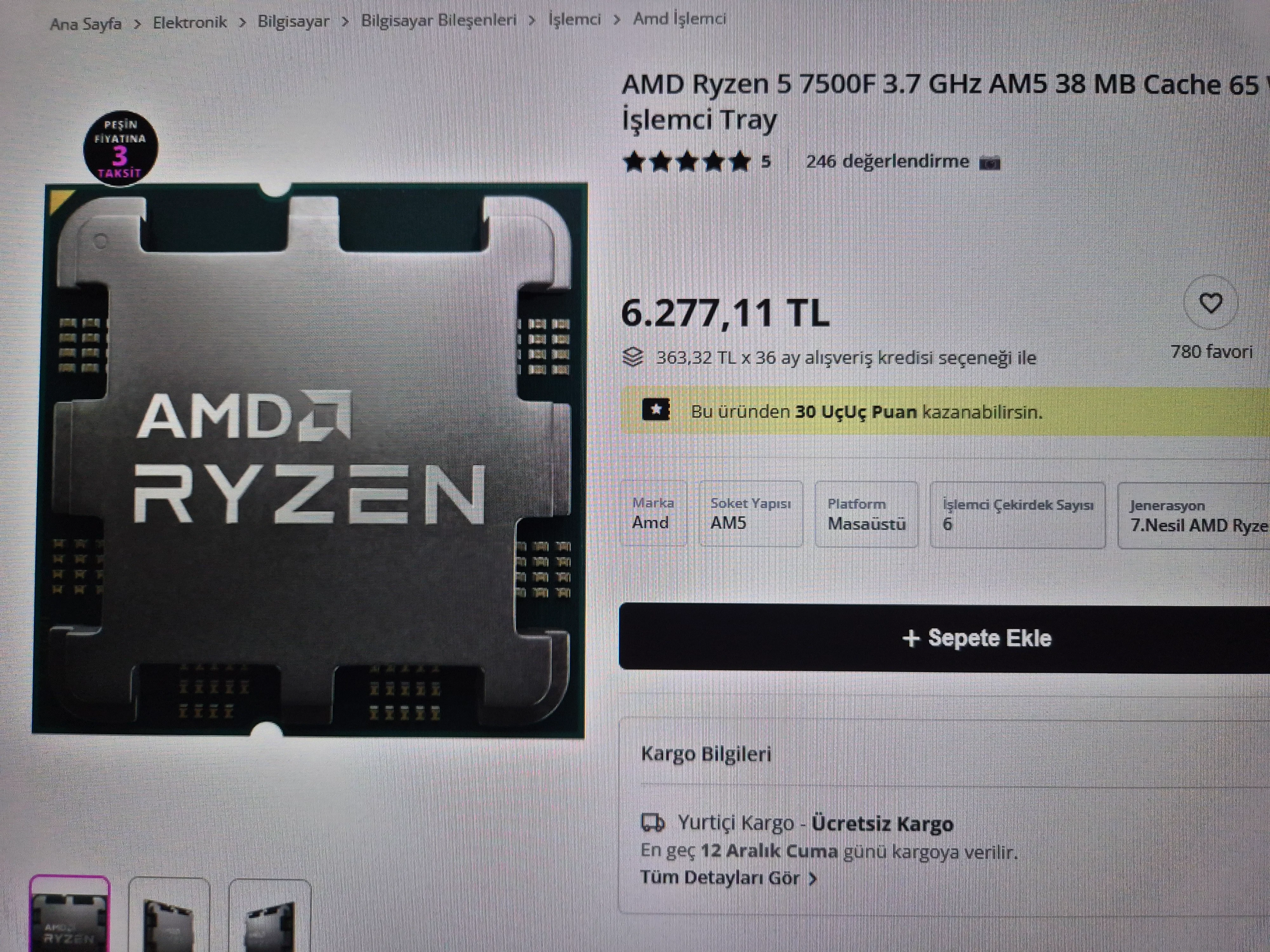Click the shopping credit layers icon
This screenshot has height=952, width=1270.
click(633, 358)
